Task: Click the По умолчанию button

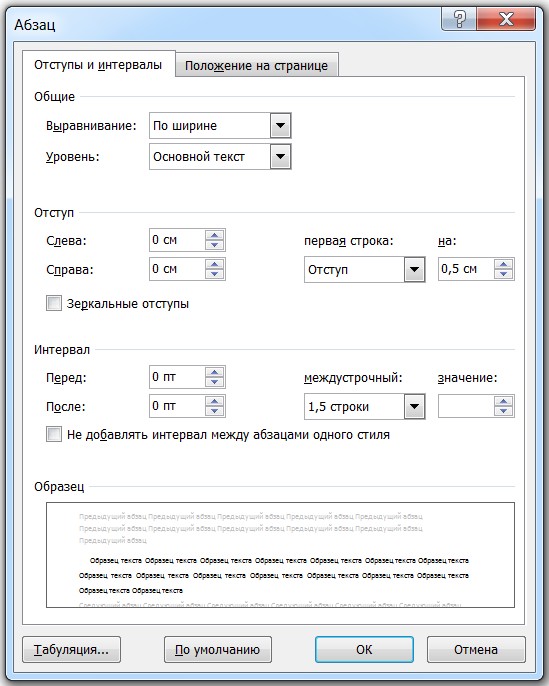Action: 218,650
